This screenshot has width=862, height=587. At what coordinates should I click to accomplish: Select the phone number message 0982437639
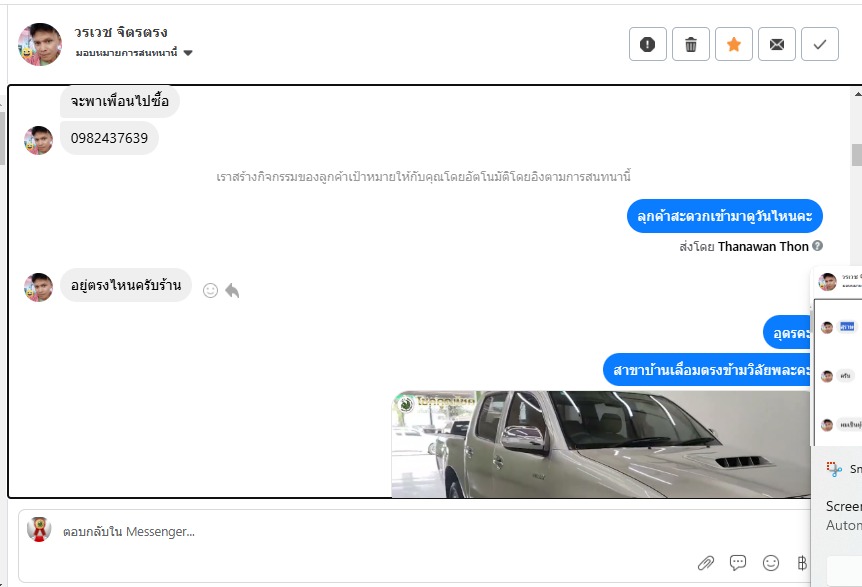pyautogui.click(x=109, y=138)
